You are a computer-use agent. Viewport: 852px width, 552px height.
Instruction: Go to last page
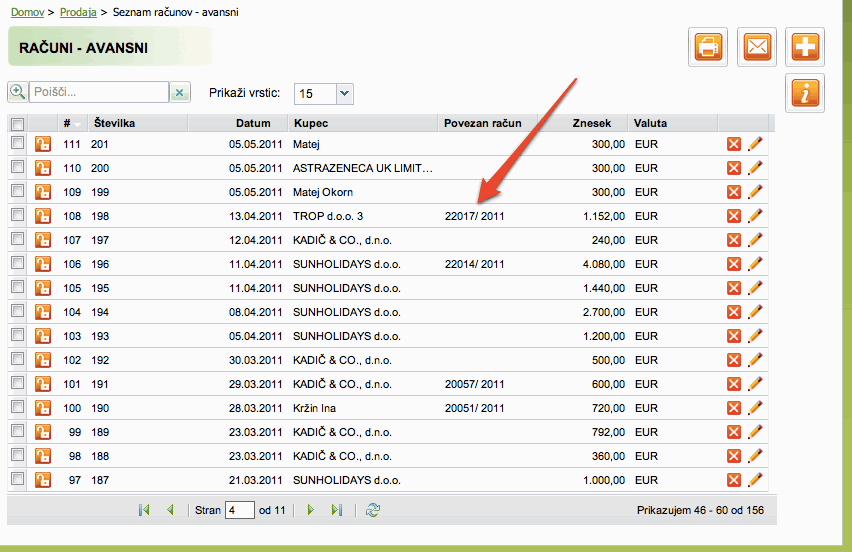tap(337, 510)
